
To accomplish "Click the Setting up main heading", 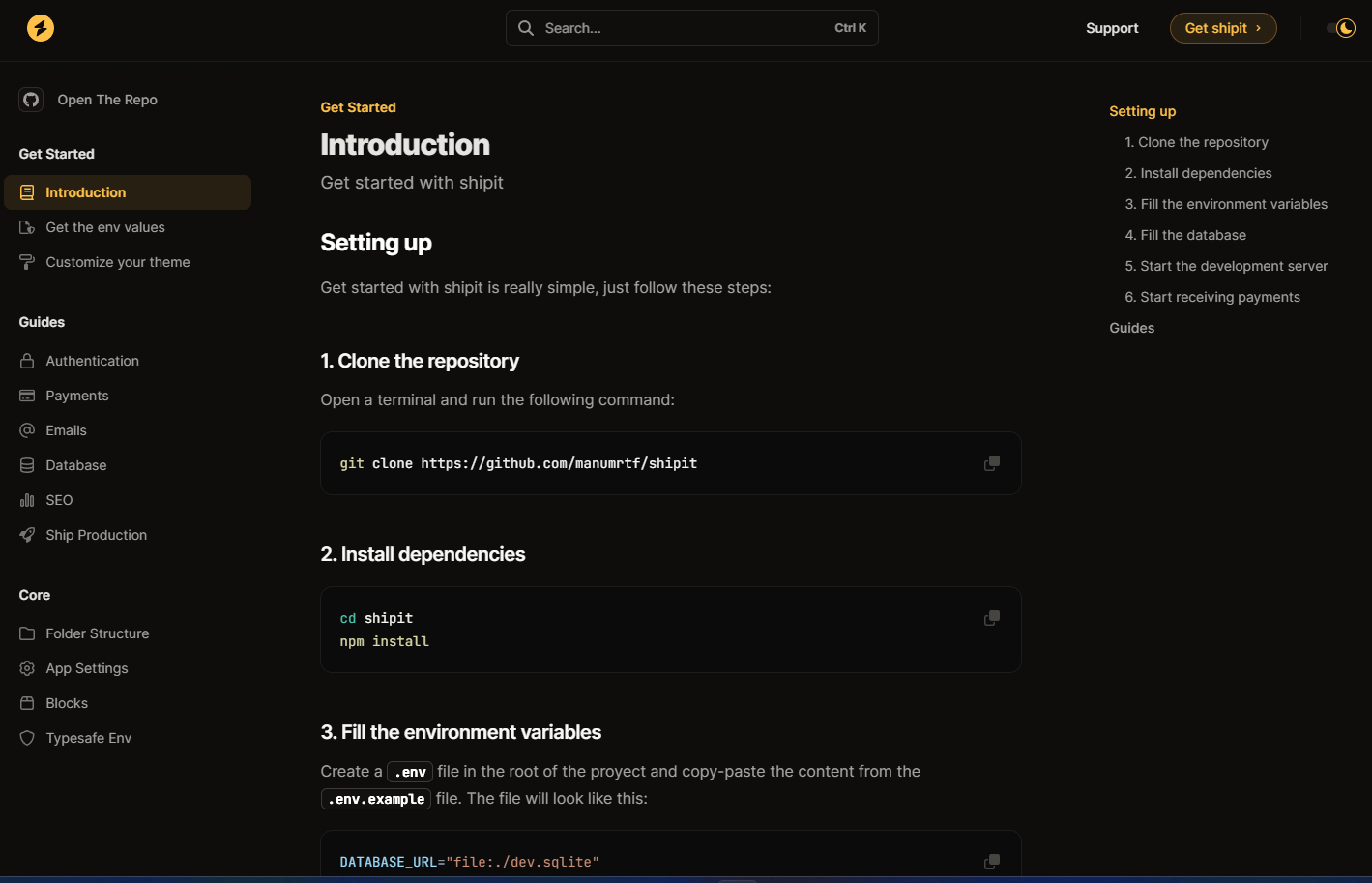I will (x=376, y=242).
